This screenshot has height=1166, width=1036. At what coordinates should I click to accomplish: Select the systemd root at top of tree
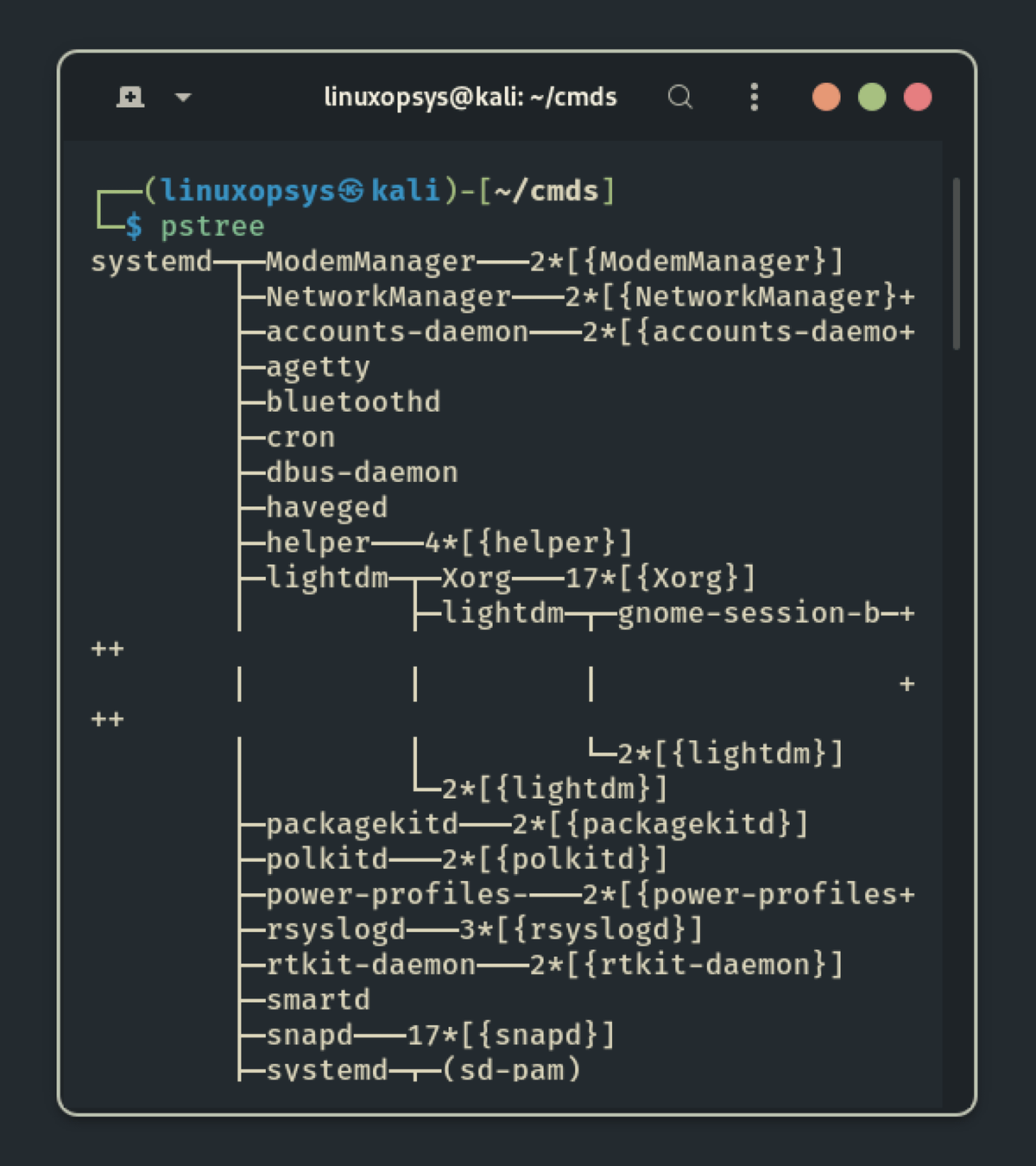pyautogui.click(x=151, y=261)
